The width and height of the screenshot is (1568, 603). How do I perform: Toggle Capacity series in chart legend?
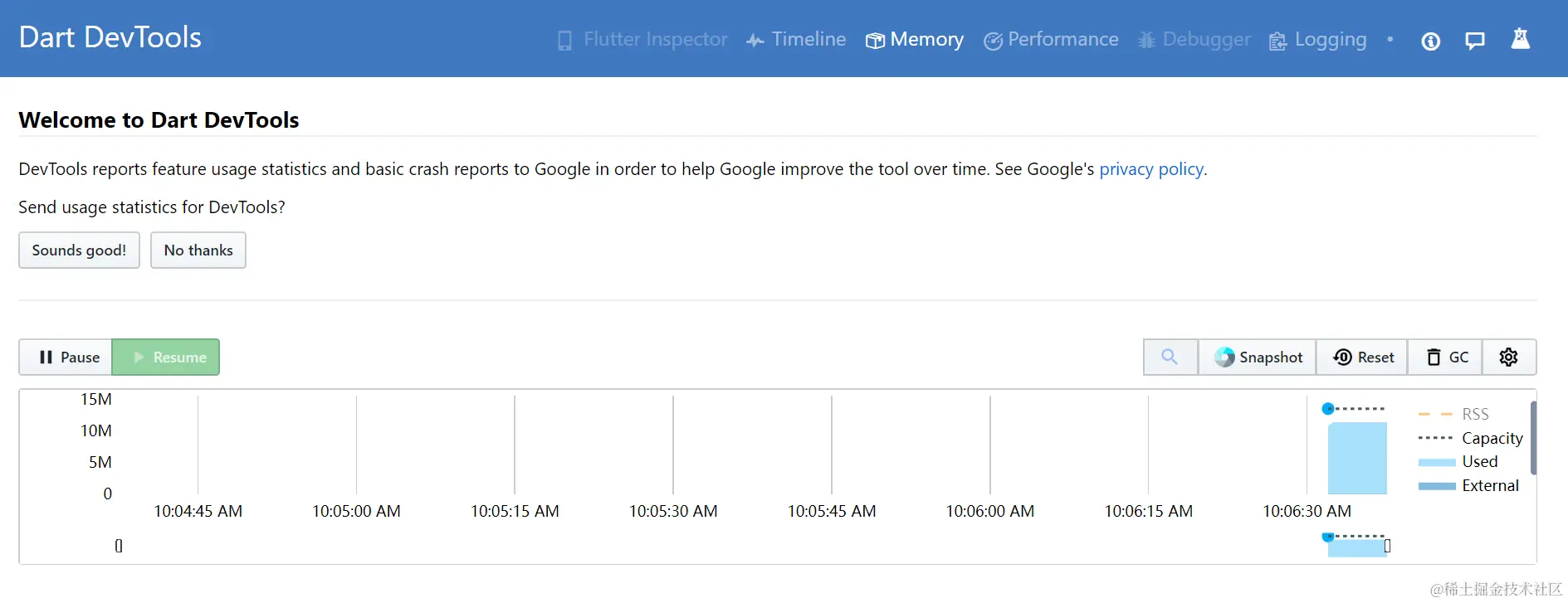click(x=1471, y=438)
